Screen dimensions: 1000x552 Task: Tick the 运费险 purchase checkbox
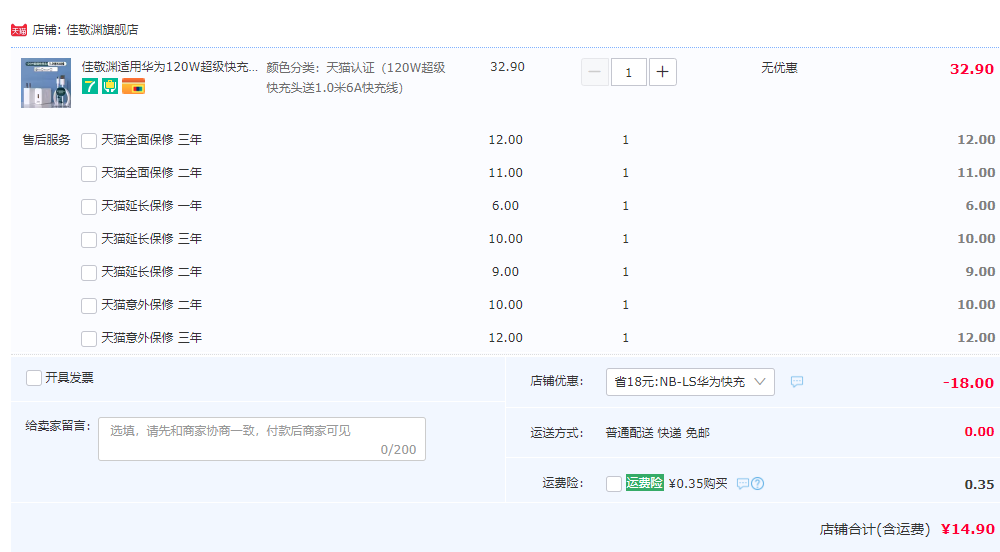pos(614,484)
